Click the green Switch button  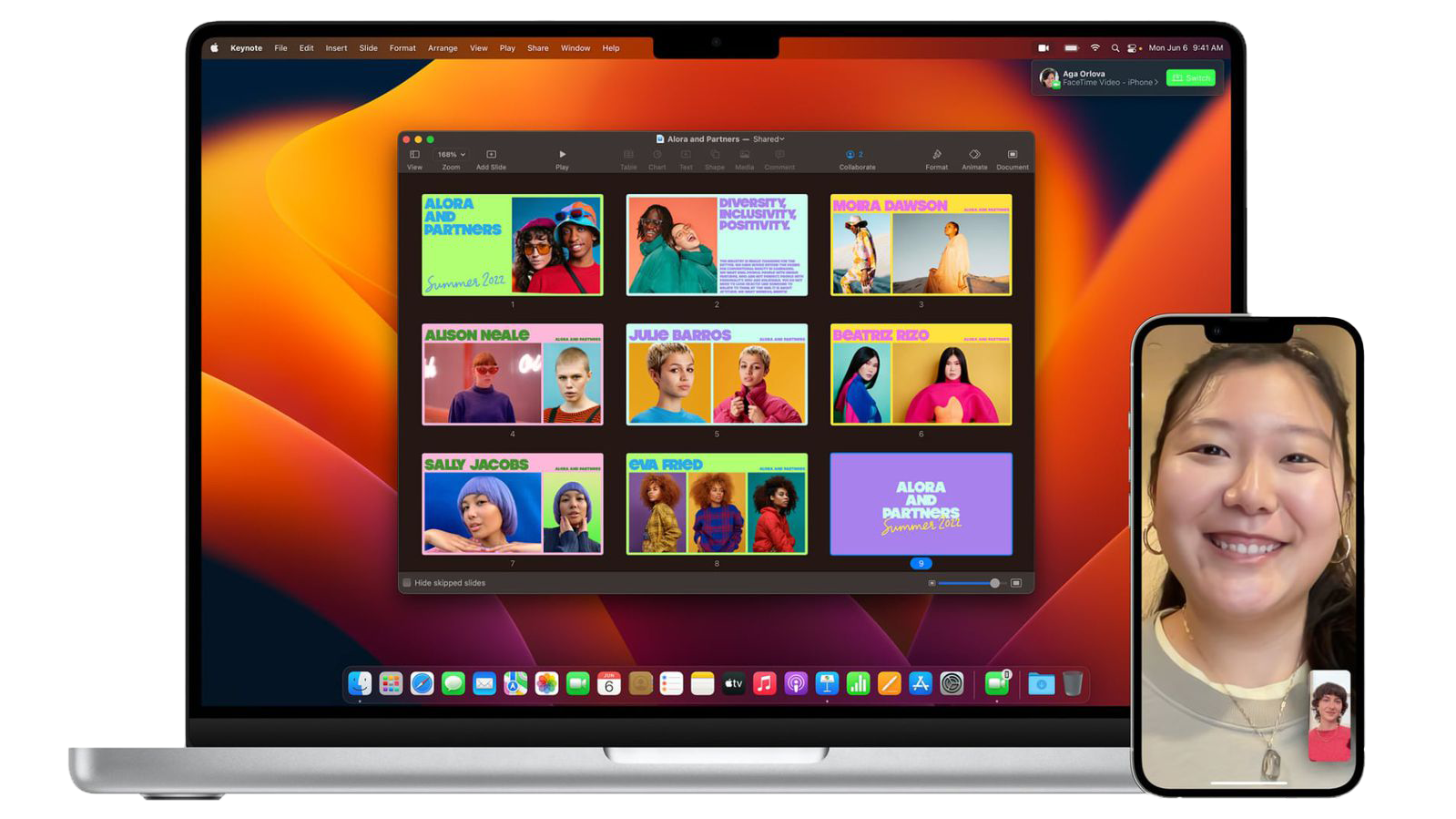click(1190, 78)
